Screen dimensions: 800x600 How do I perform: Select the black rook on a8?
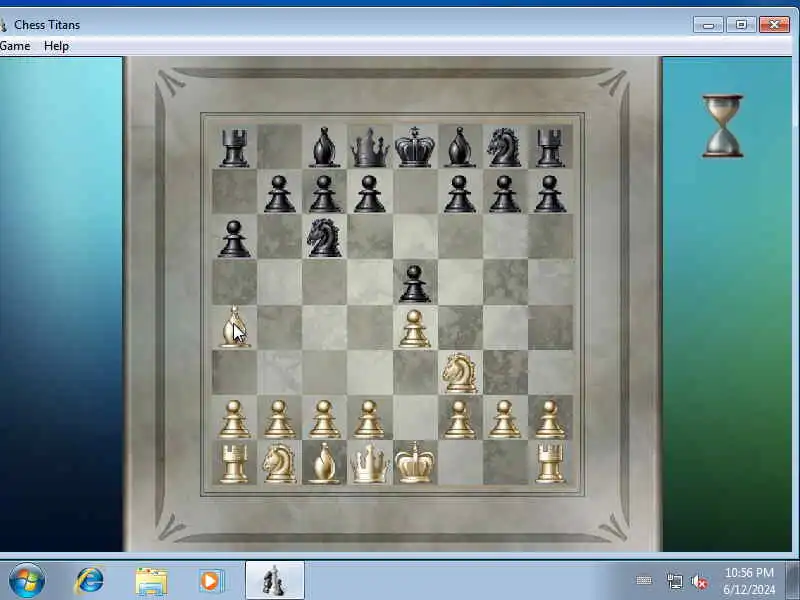coord(234,148)
